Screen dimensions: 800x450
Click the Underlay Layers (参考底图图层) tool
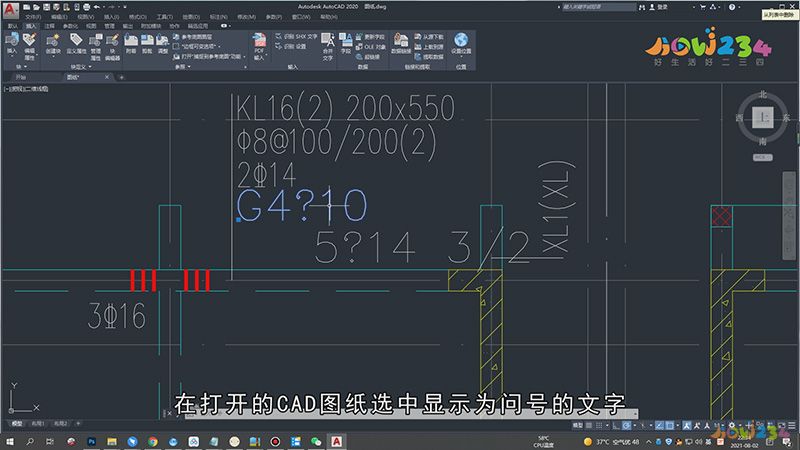coord(193,37)
